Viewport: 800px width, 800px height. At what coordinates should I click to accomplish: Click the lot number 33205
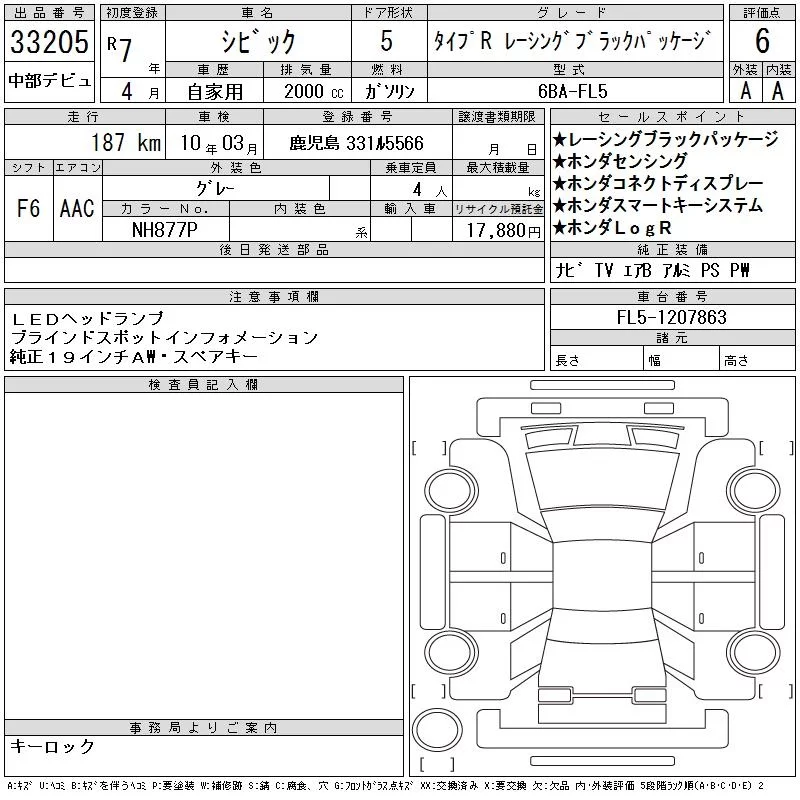coord(49,42)
